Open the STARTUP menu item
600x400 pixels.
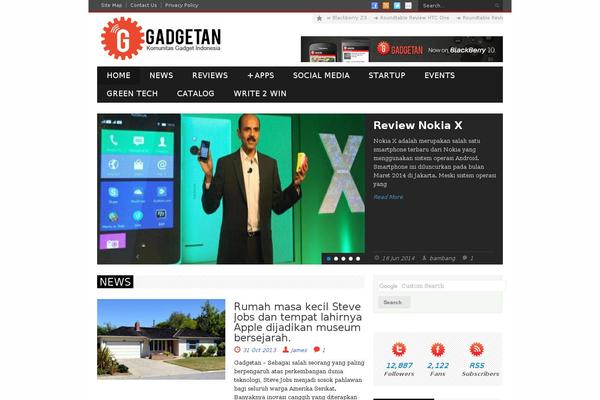[387, 75]
